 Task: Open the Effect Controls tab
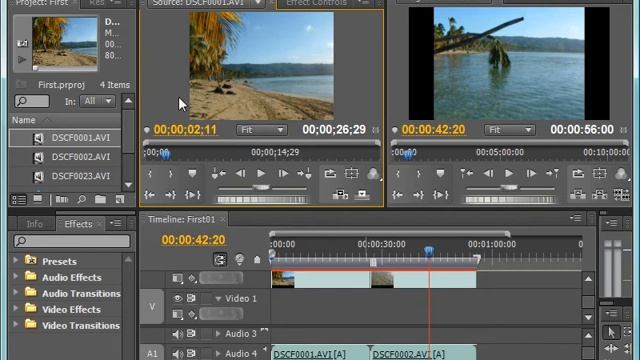coord(316,3)
